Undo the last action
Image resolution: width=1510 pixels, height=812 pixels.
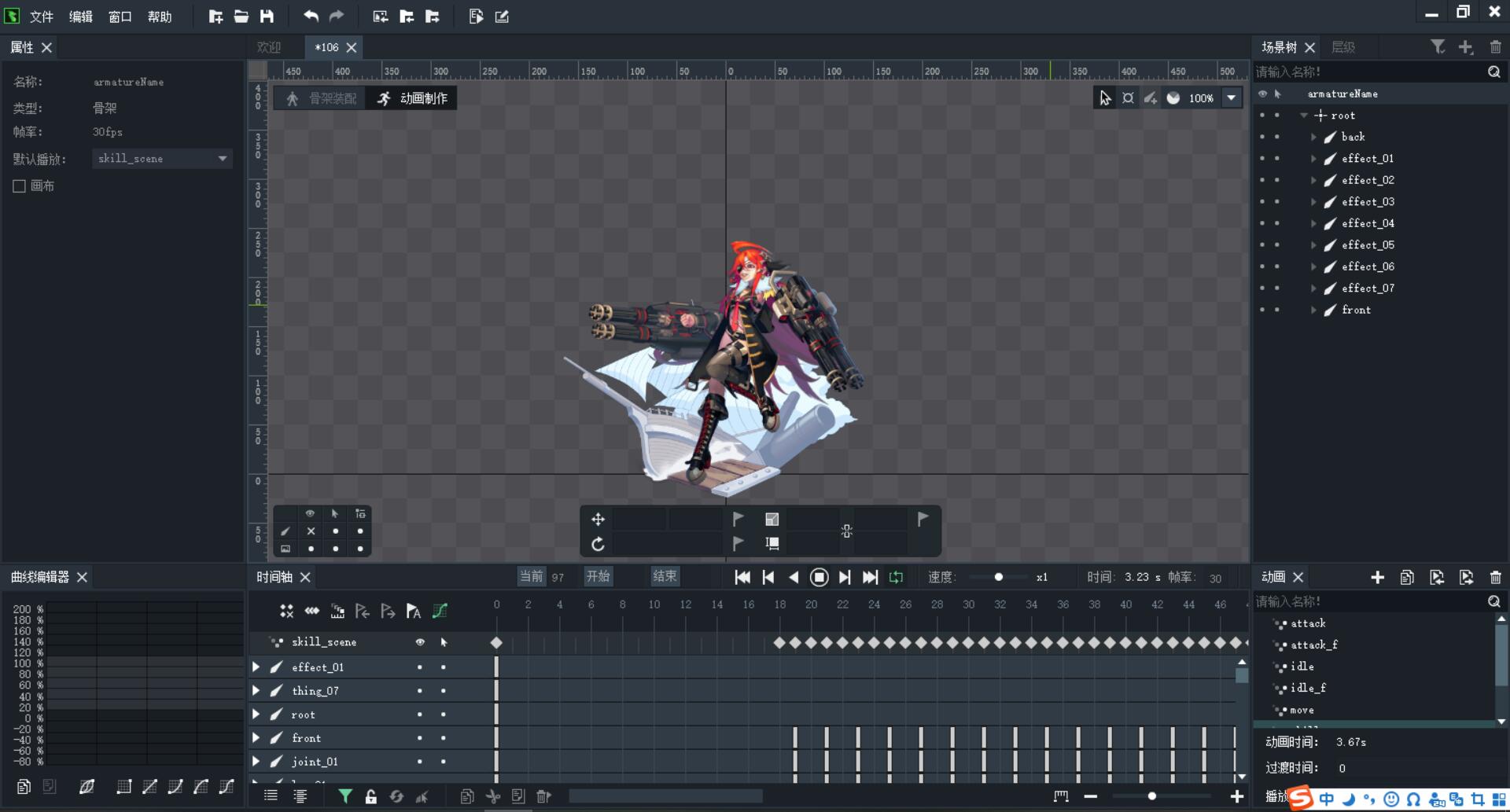pos(311,17)
